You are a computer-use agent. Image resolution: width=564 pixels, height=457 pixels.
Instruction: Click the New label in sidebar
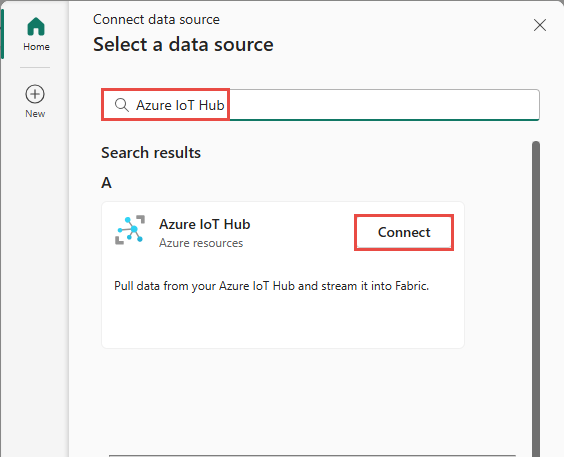[35, 114]
